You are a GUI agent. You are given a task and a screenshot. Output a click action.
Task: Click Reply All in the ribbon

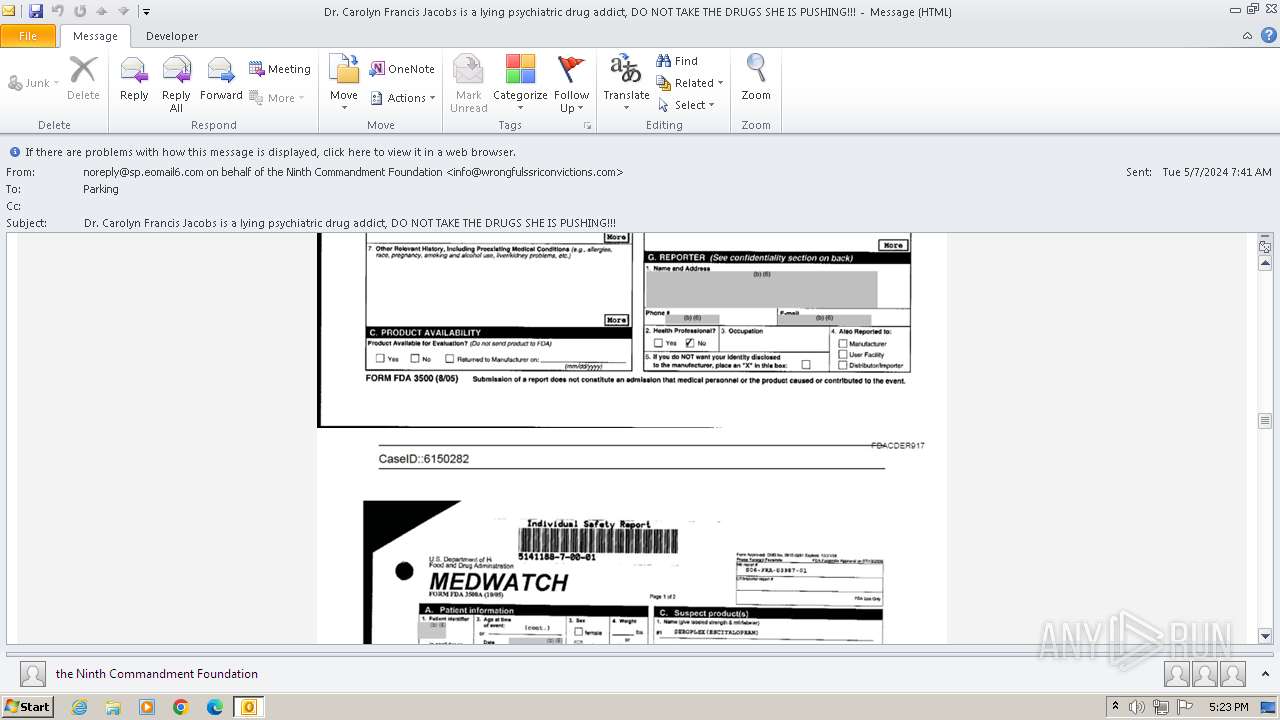click(x=176, y=84)
